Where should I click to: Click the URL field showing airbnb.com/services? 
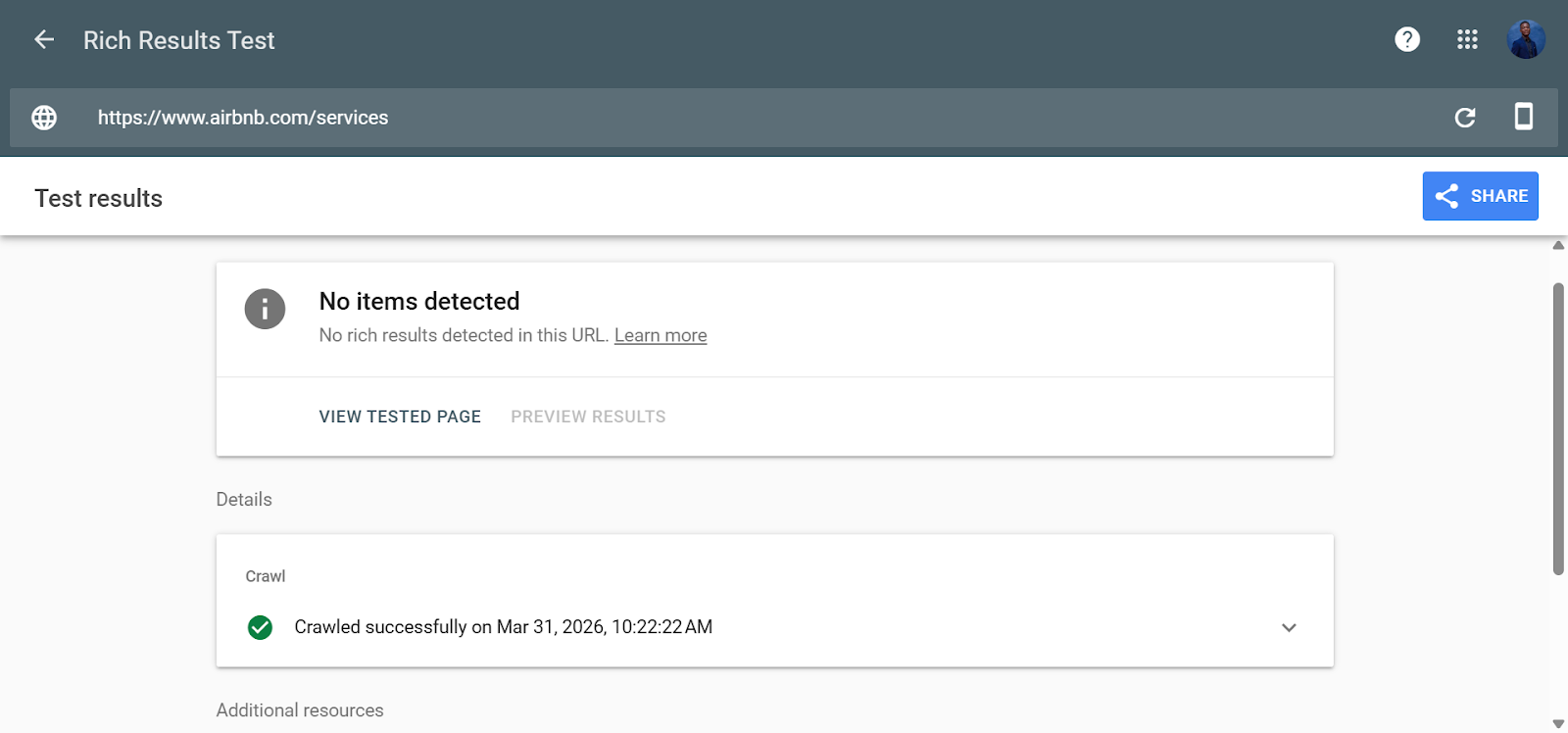point(242,118)
